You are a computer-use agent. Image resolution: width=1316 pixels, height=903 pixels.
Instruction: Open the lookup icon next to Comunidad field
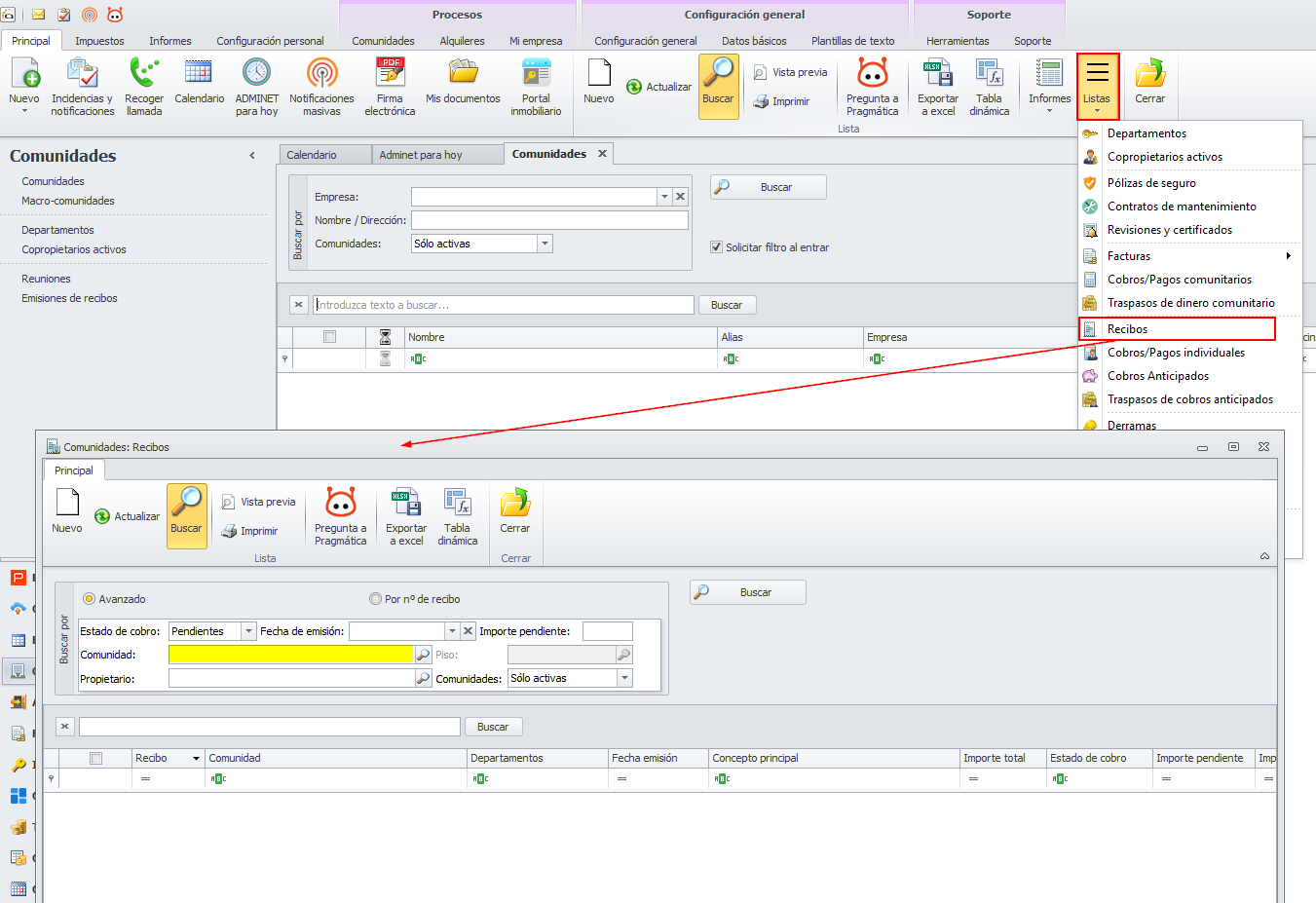[x=424, y=655]
